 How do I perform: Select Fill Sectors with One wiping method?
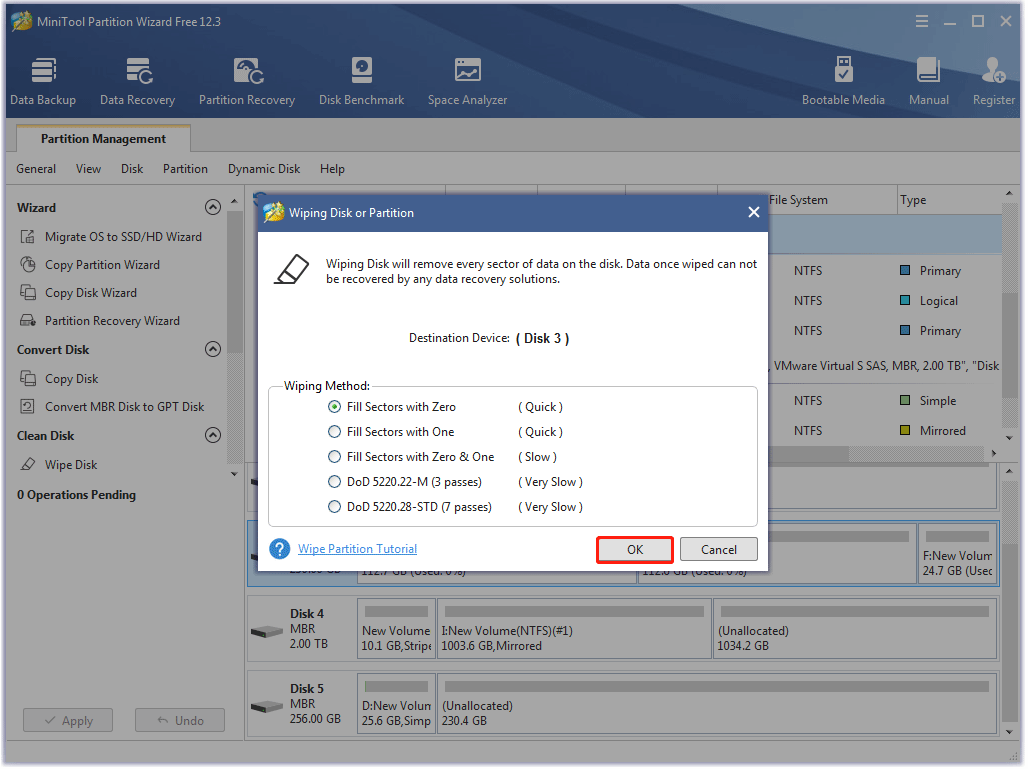coord(335,431)
